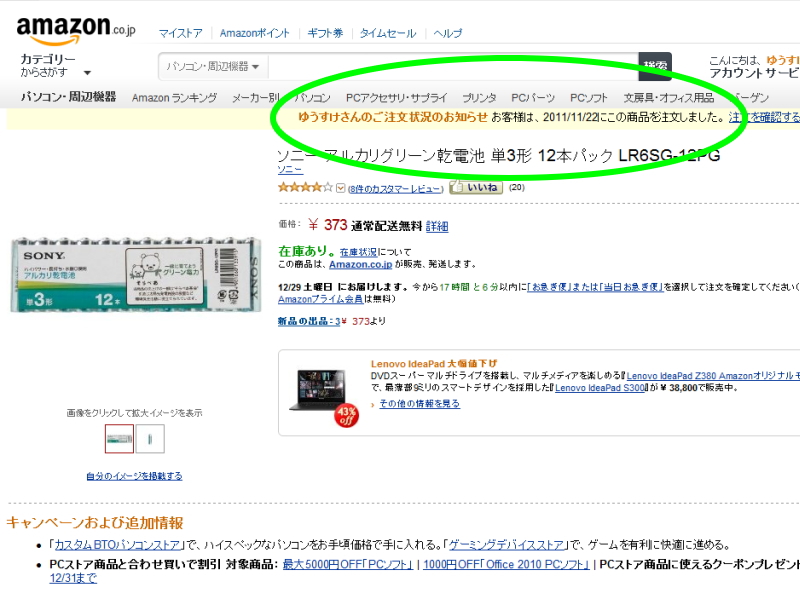The height and width of the screenshot is (600, 800).
Task: Open the カスタマーレビュー link
Action: [x=396, y=188]
